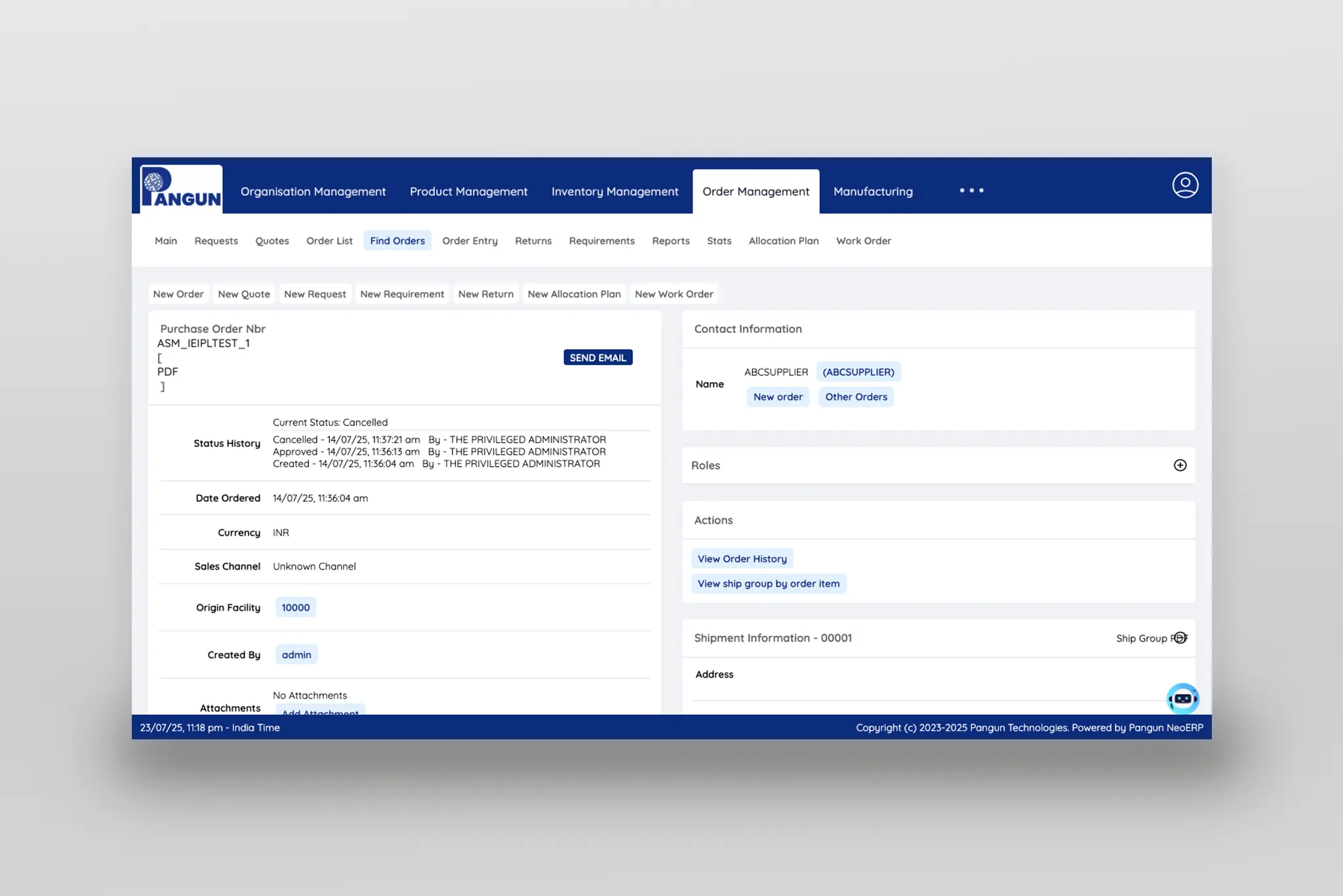Viewport: 1343px width, 896px height.
Task: Open the Manufacturing module tab
Action: 872,191
